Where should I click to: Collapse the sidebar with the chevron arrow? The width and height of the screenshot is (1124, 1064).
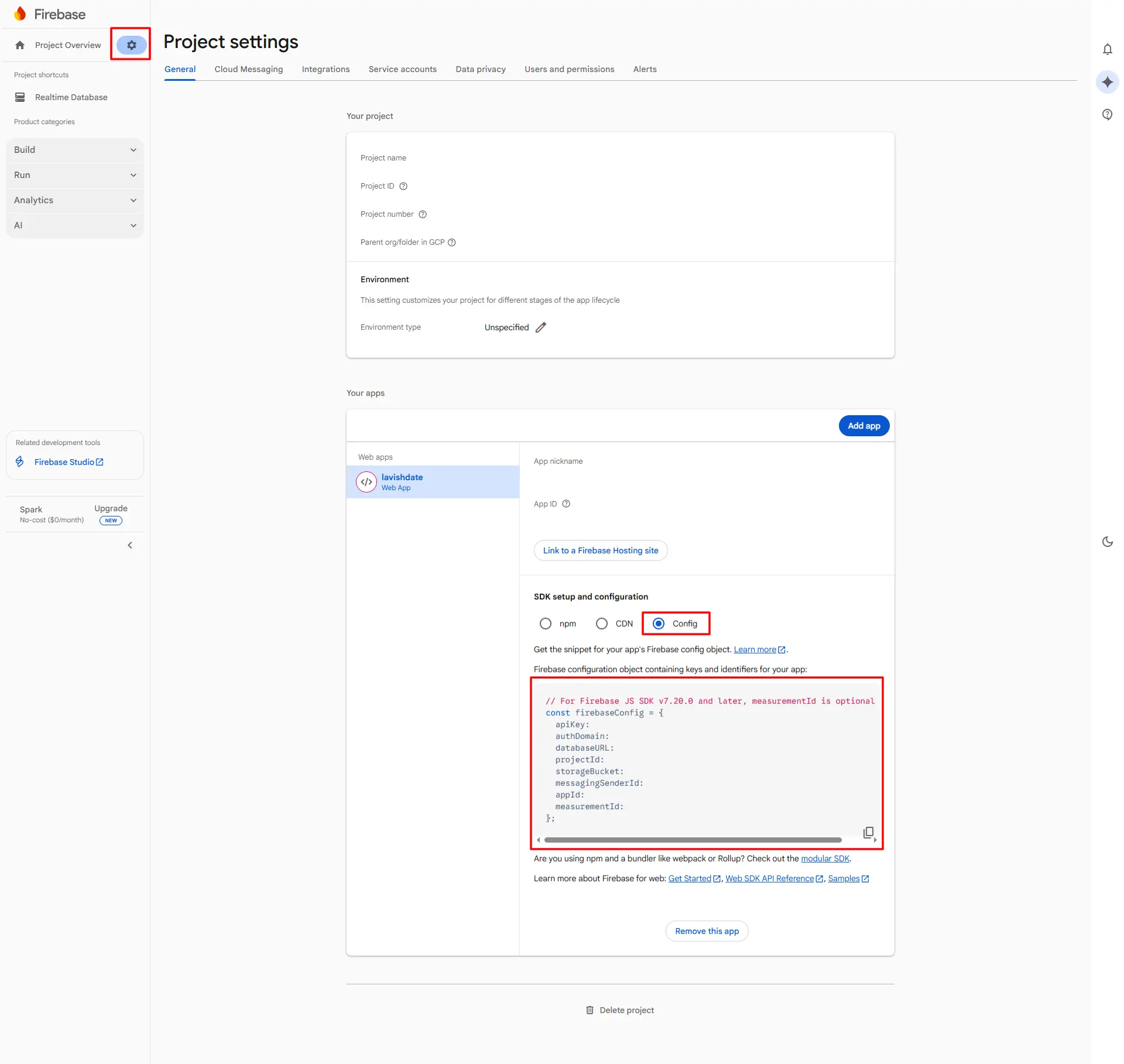pyautogui.click(x=130, y=545)
